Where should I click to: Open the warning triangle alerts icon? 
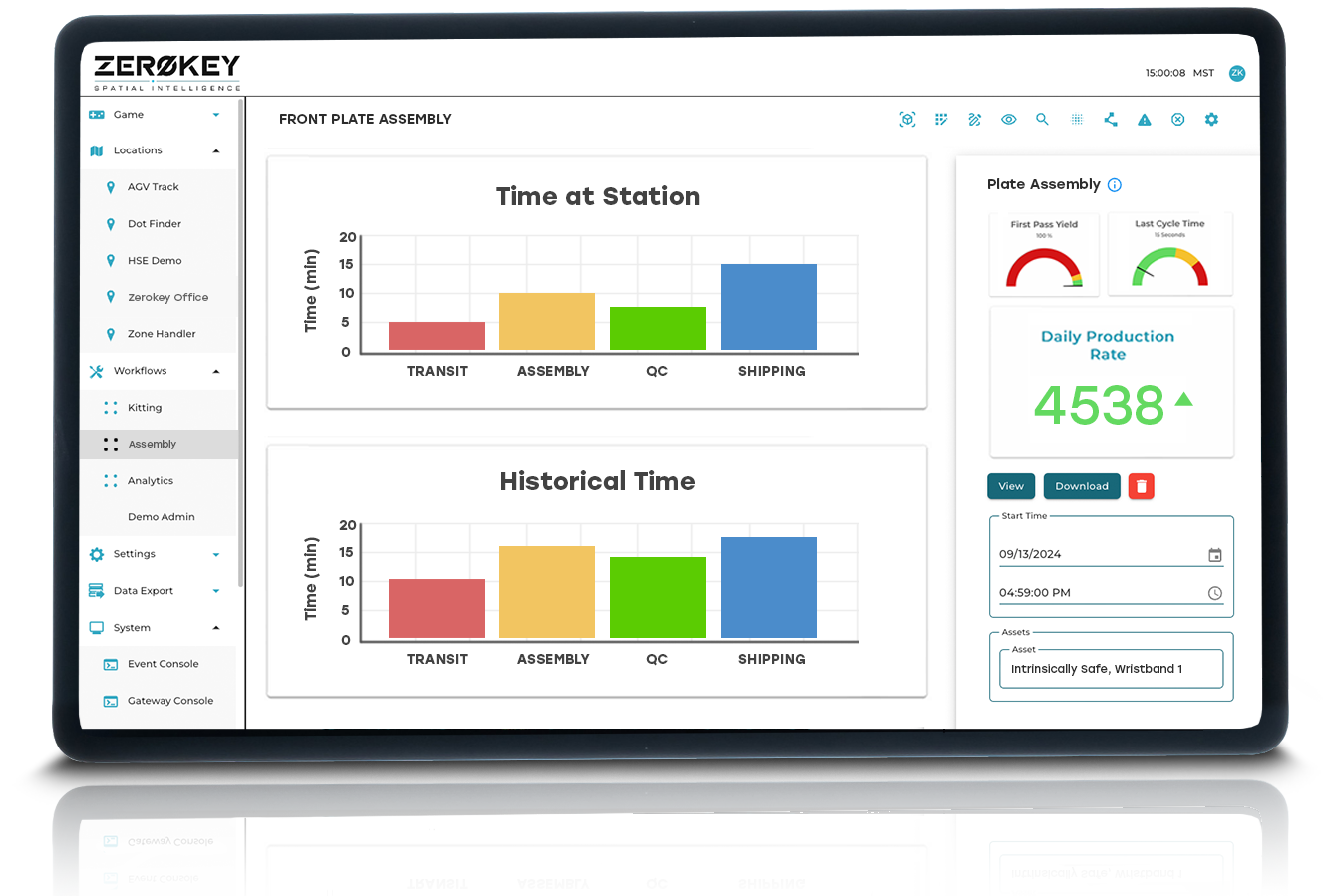click(x=1145, y=120)
